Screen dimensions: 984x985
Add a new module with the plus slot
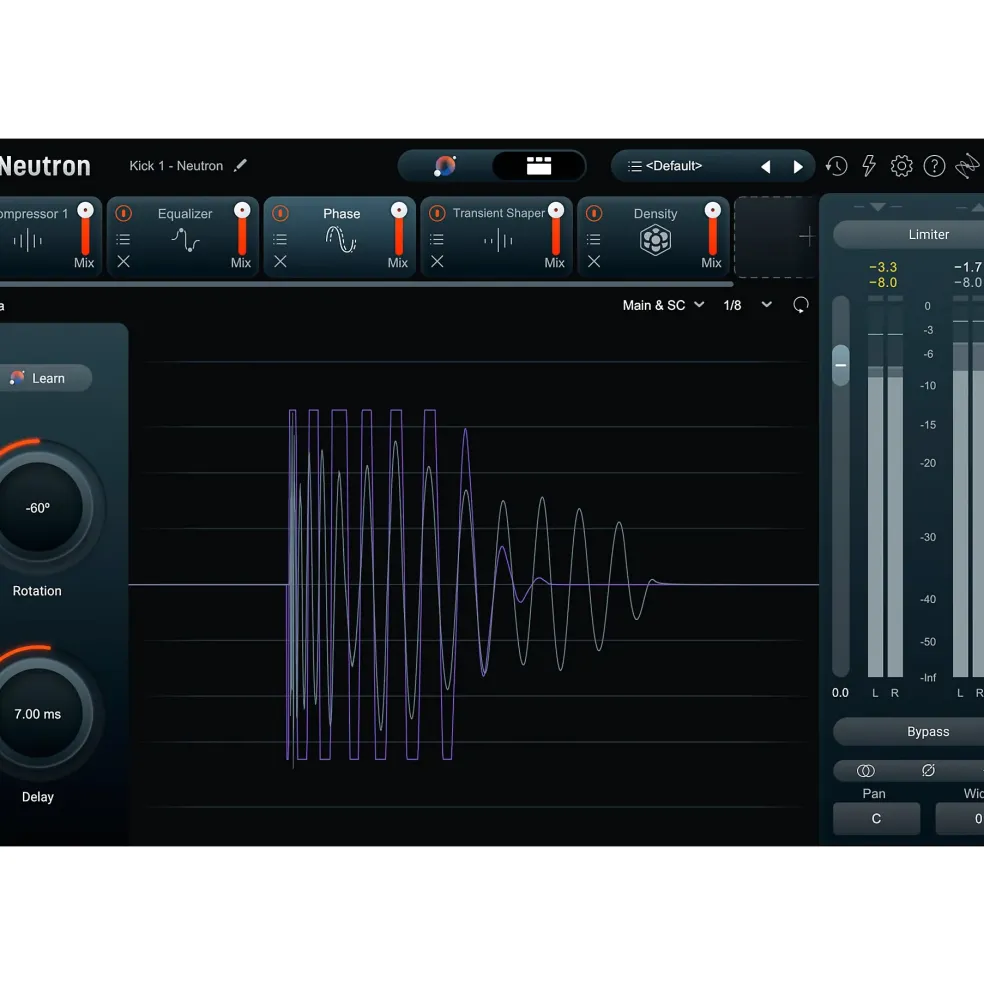[x=776, y=237]
